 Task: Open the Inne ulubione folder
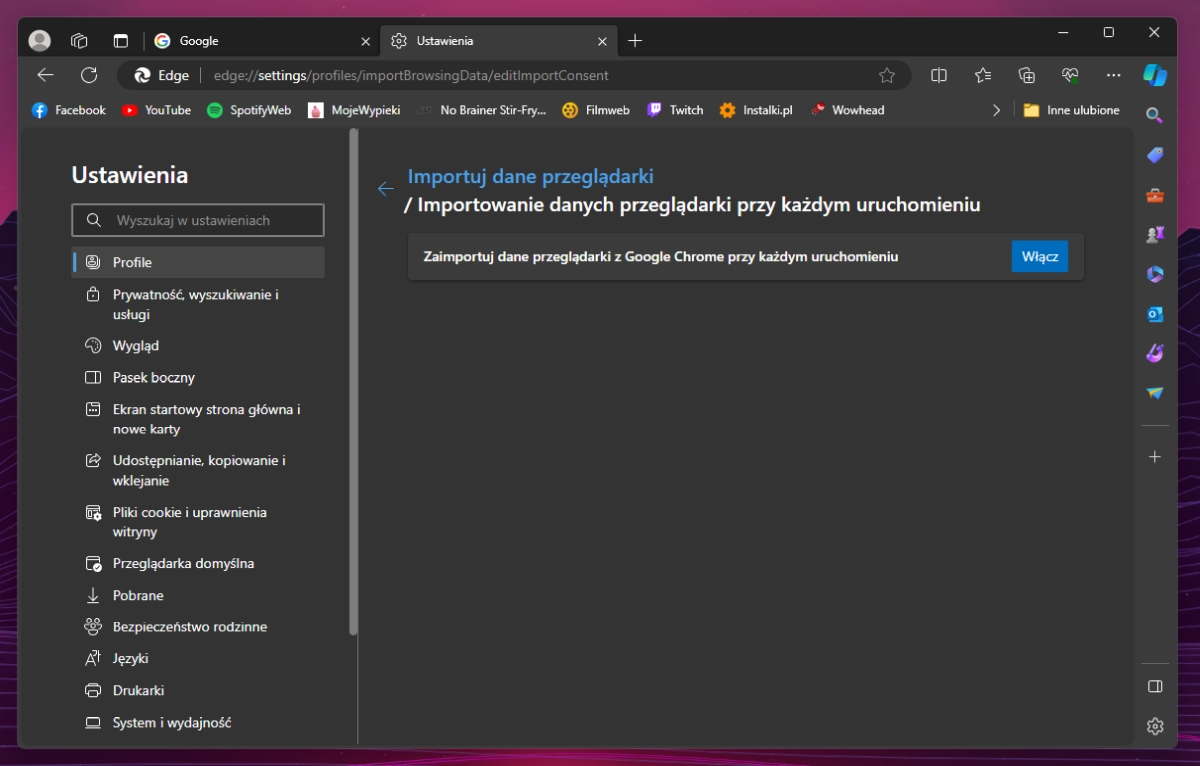tap(1071, 110)
